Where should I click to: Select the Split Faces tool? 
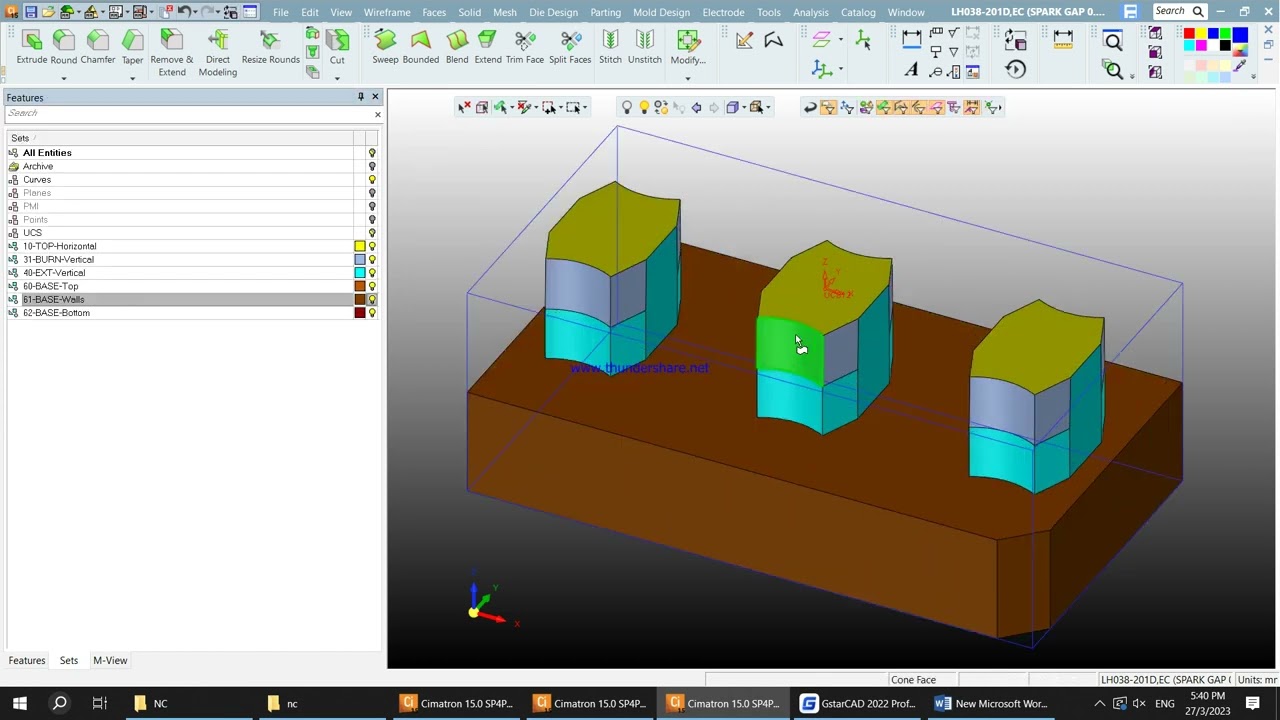pos(570,48)
